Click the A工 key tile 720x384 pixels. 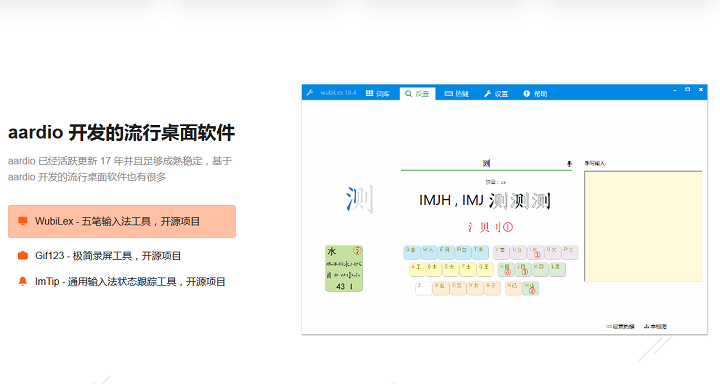[417, 270]
